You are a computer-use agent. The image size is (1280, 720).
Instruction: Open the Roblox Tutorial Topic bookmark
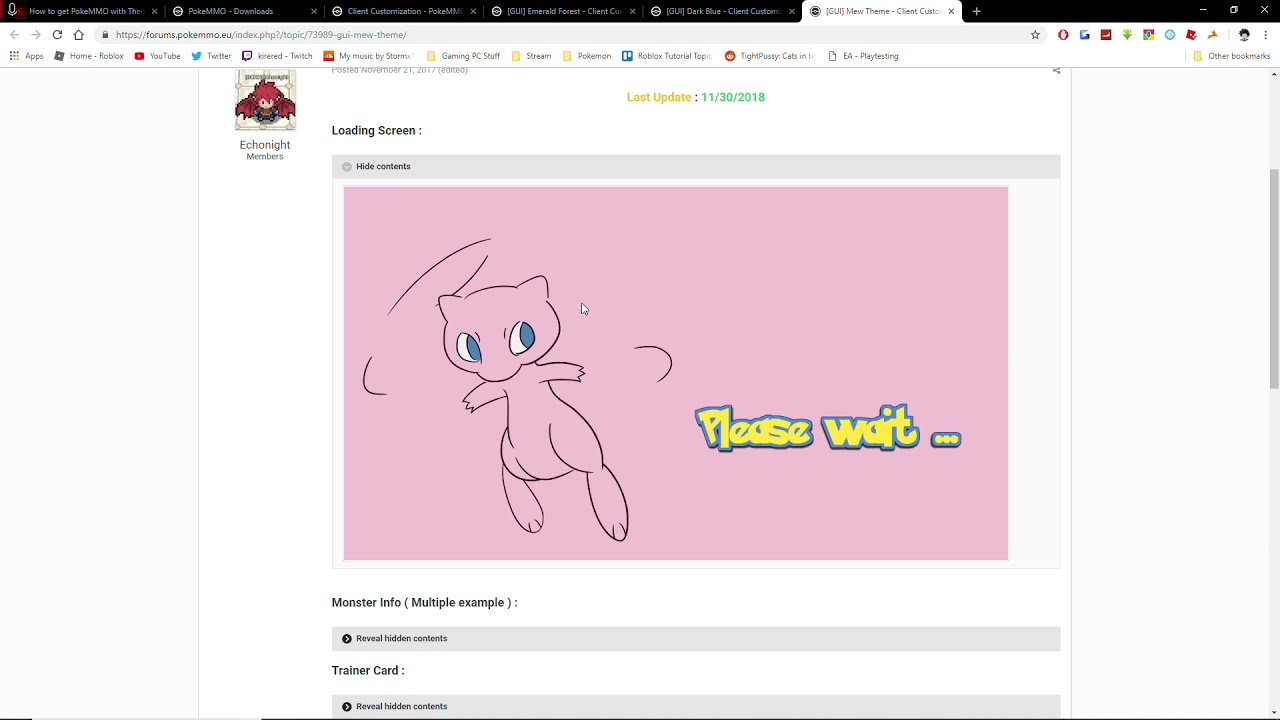[x=667, y=56]
